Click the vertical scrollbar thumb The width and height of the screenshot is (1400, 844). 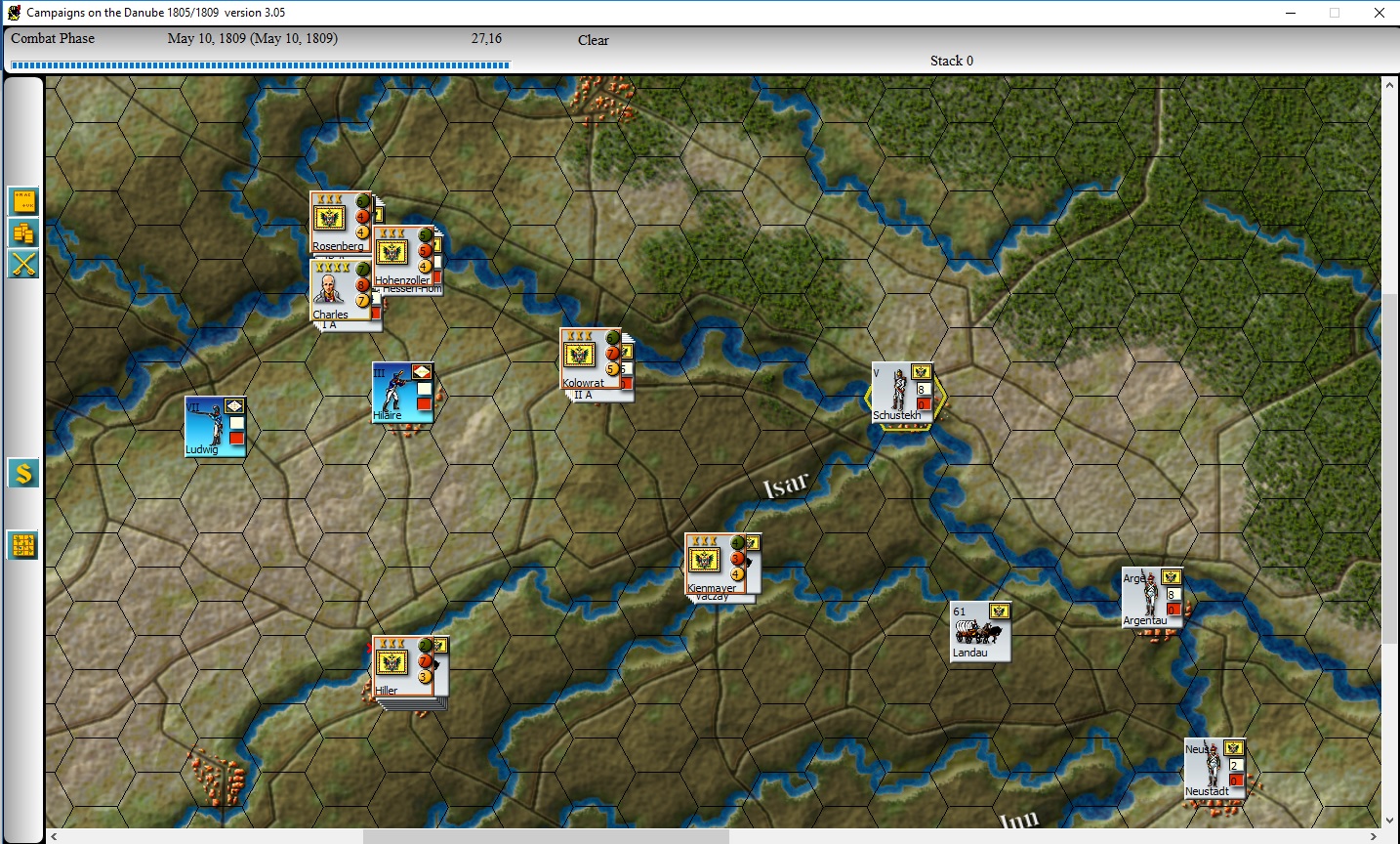1390,468
